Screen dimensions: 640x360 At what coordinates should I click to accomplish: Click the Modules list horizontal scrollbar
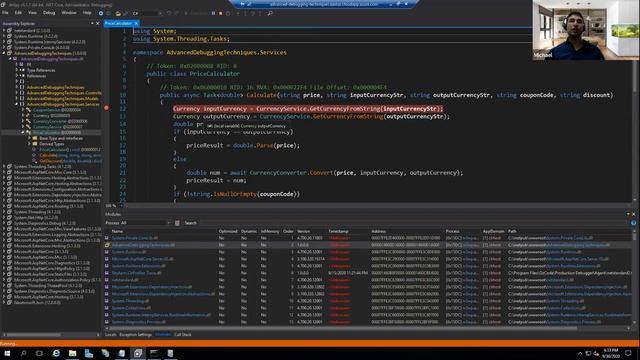343,328
